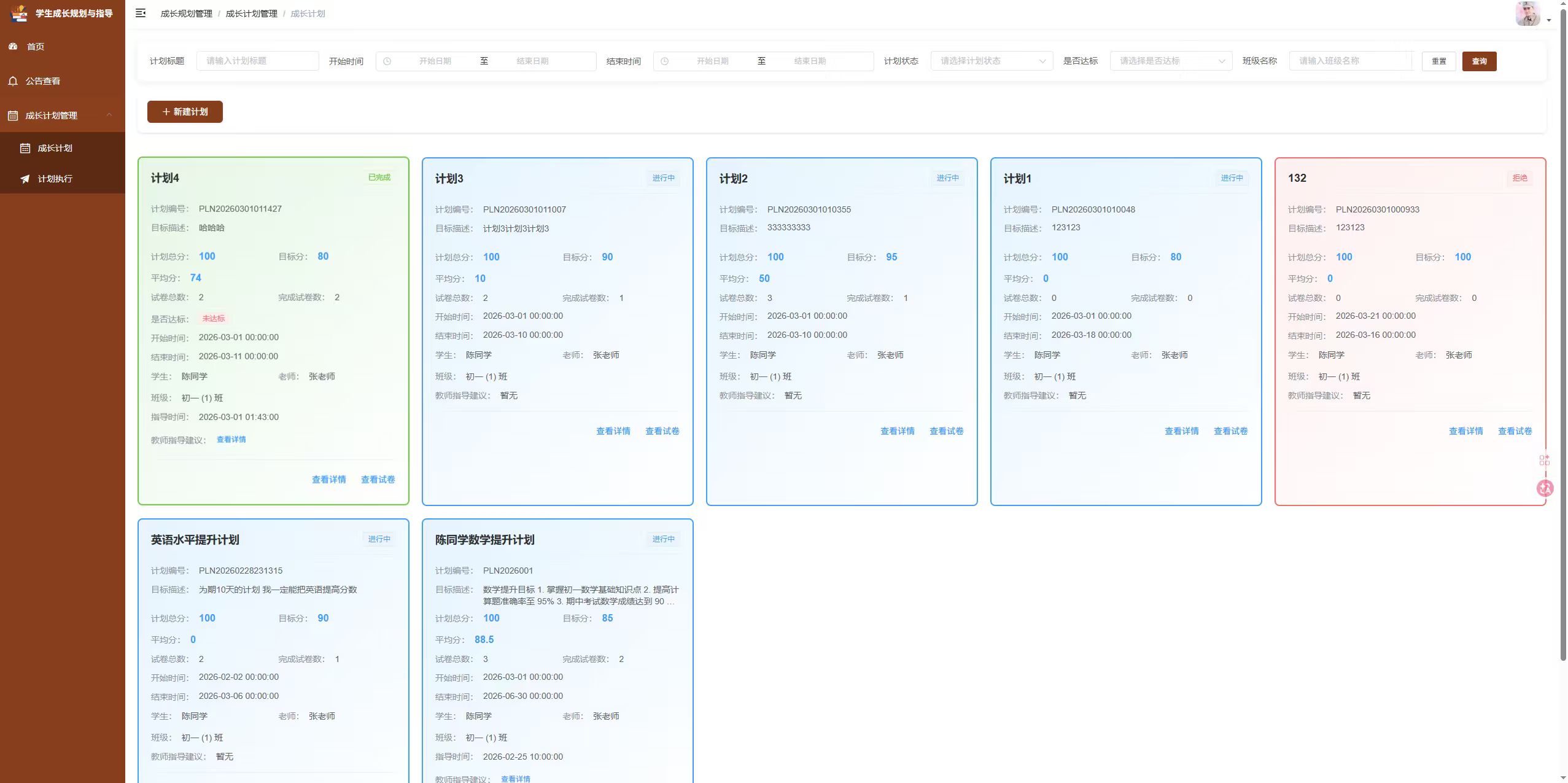The width and height of the screenshot is (1568, 783).
Task: Click the 重置 reset button
Action: (1438, 61)
